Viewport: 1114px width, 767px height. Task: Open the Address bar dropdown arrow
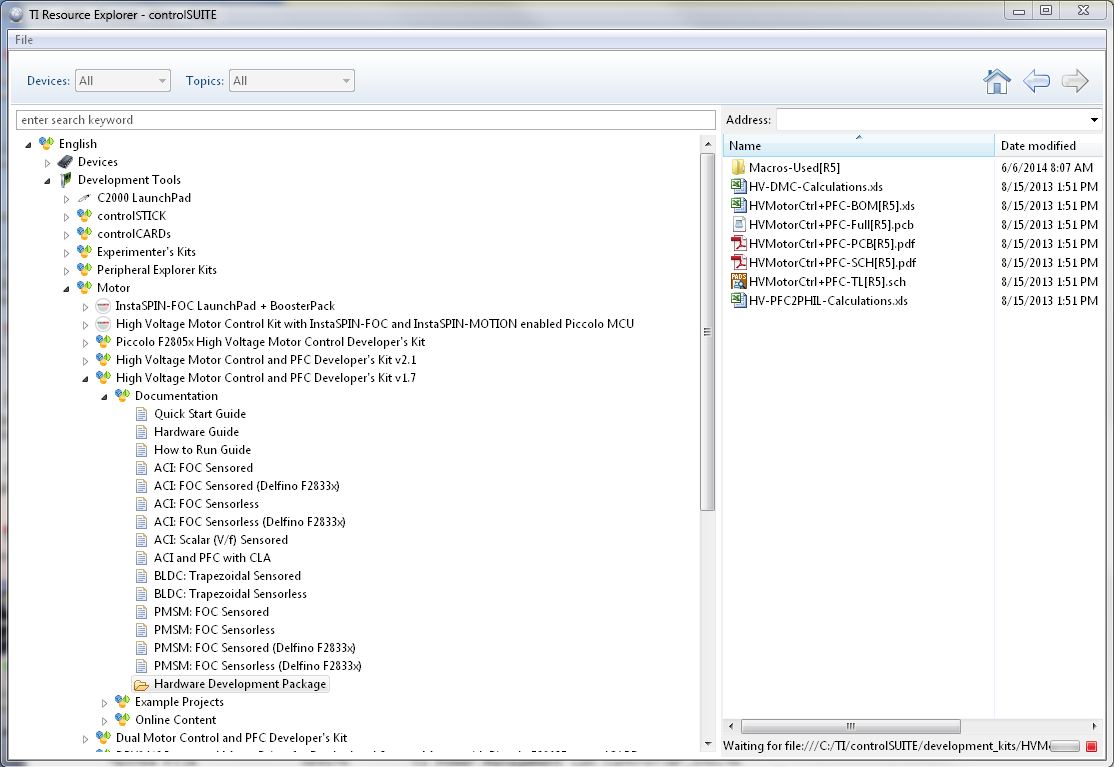[x=1094, y=120]
